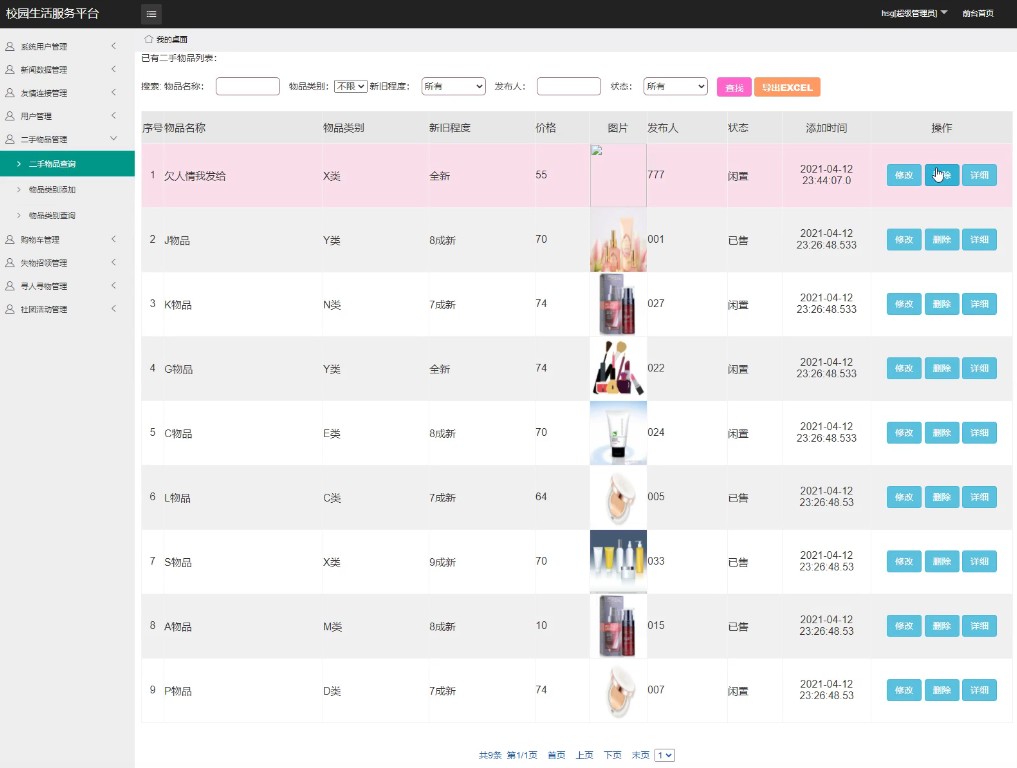Focus the 发布人 search input

pos(569,86)
